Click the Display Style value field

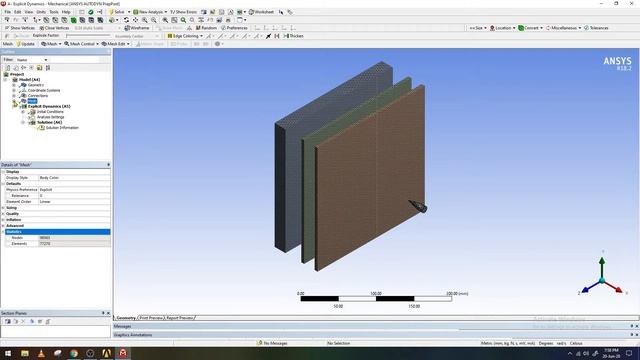pos(74,178)
